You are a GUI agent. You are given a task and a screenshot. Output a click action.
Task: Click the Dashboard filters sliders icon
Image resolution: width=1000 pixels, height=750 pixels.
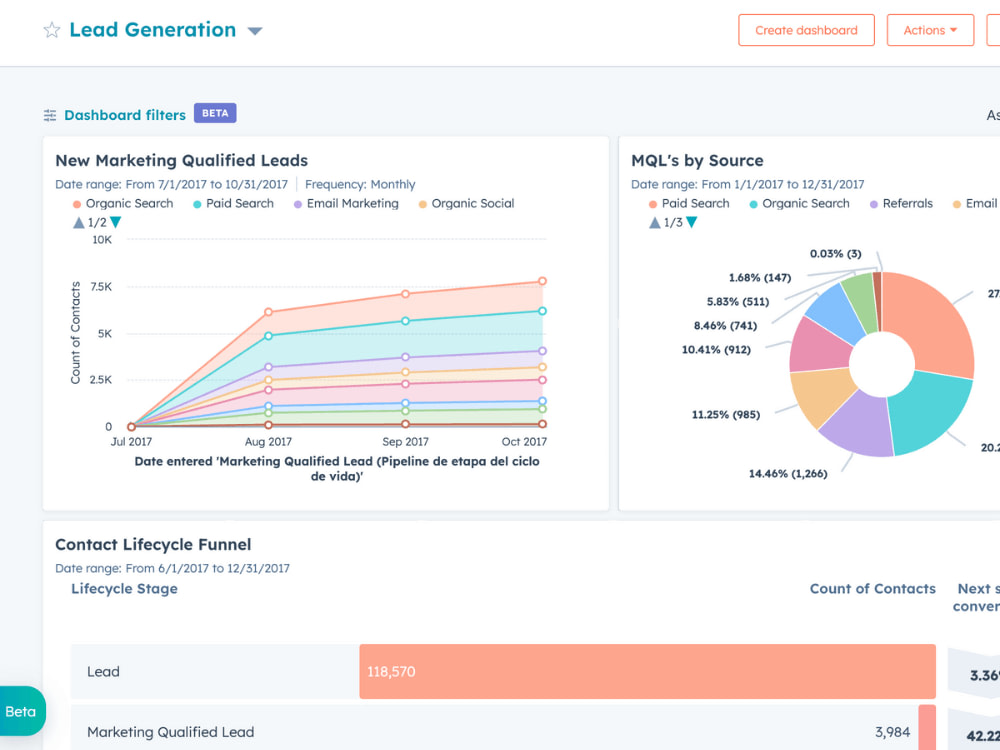click(50, 114)
